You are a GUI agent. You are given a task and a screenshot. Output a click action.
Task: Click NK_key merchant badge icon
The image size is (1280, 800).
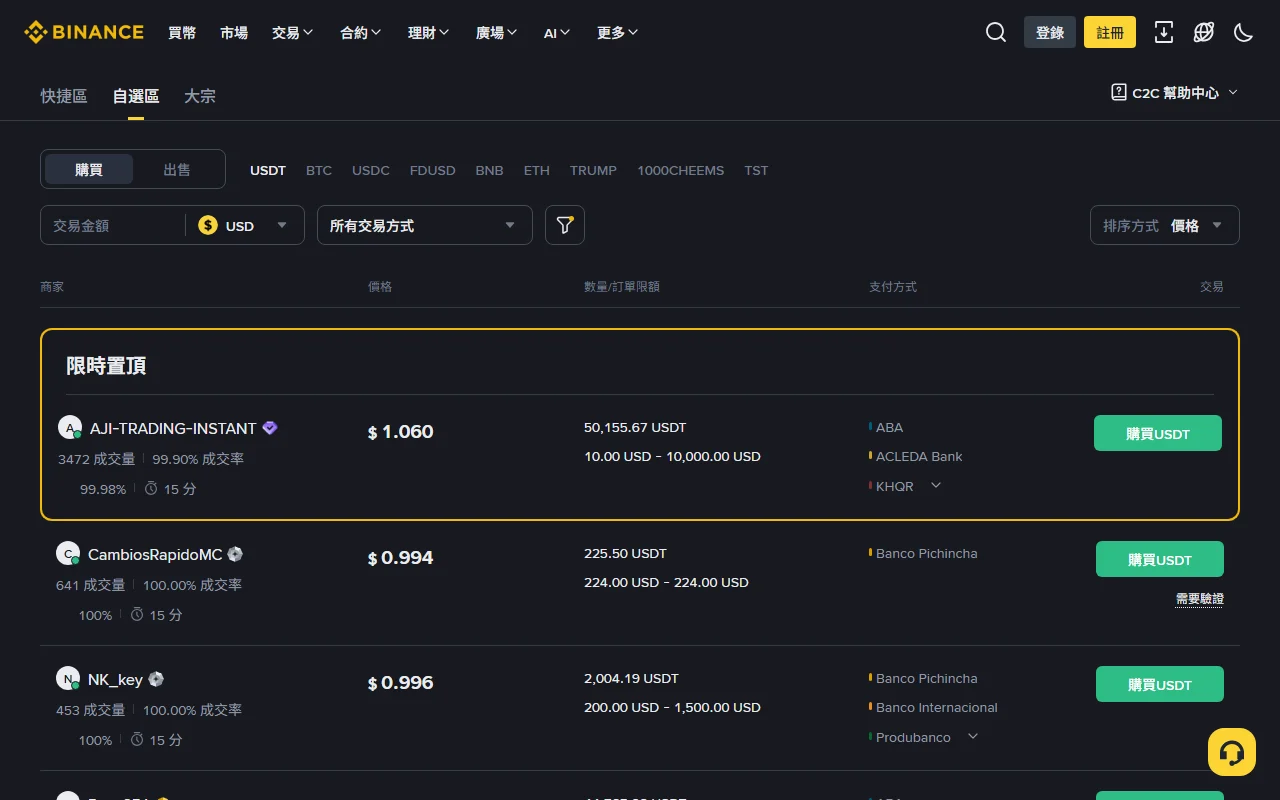point(156,679)
